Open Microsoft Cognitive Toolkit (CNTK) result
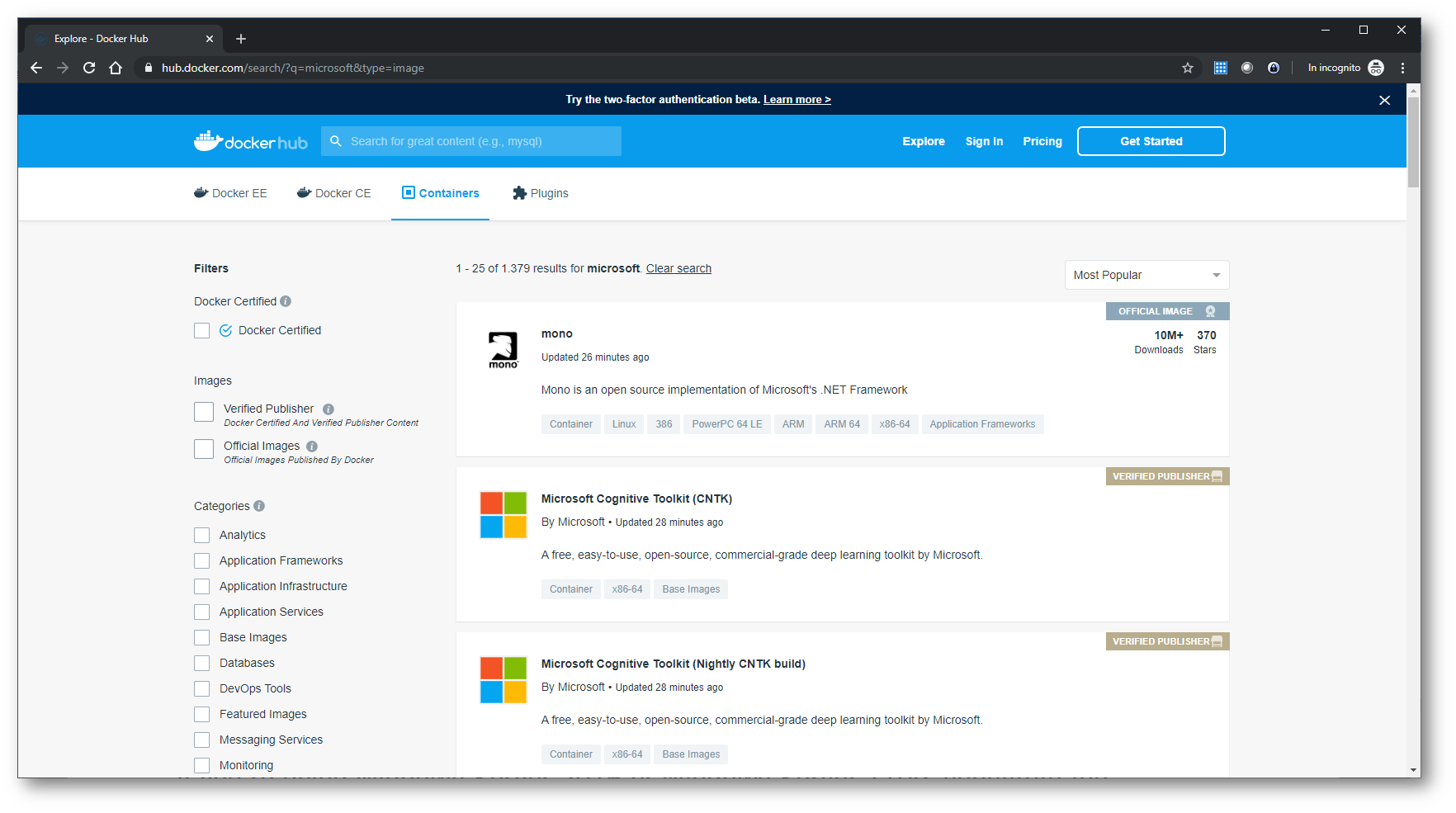 [636, 499]
